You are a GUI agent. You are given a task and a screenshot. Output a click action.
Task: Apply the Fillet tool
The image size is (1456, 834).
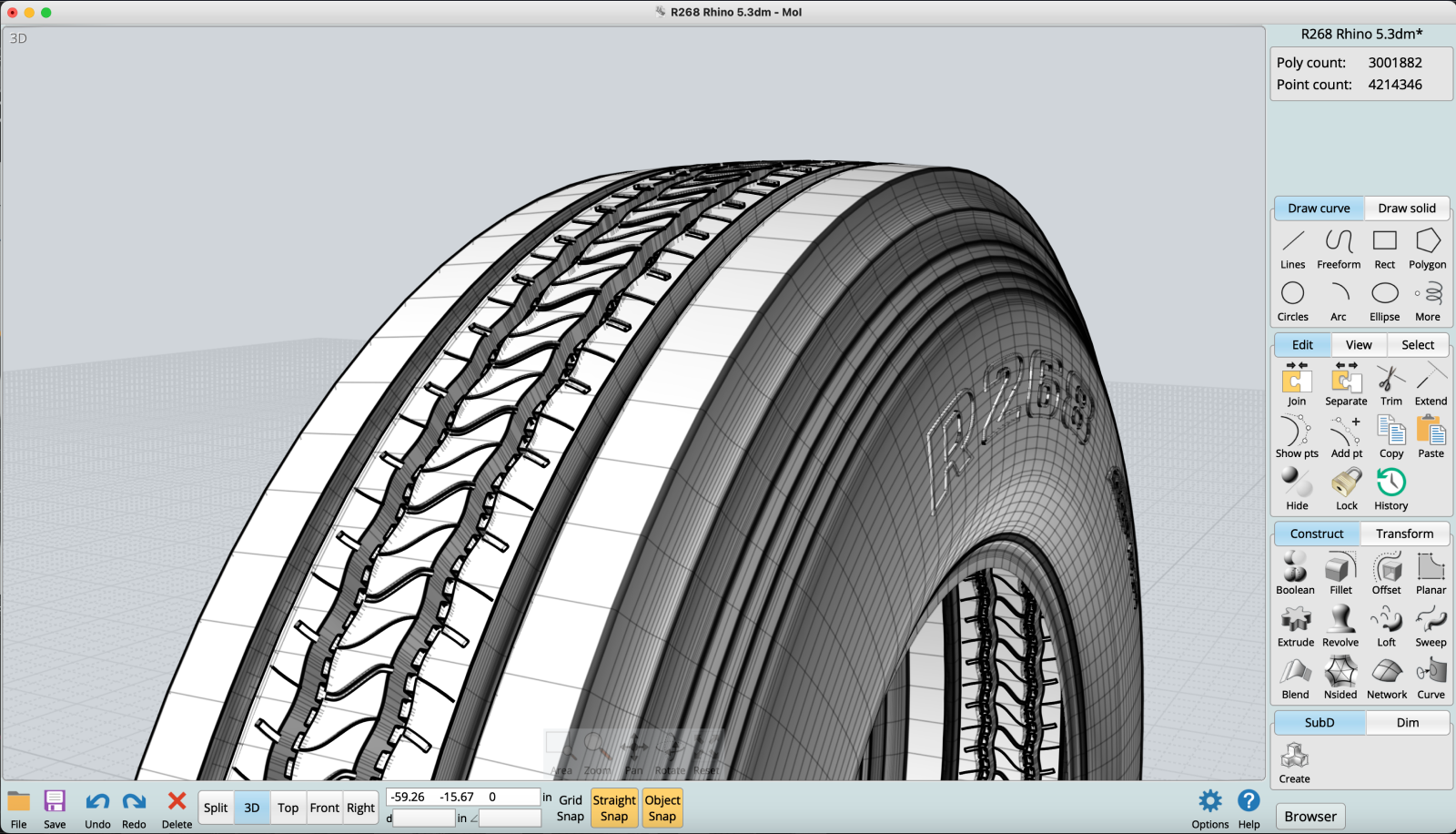click(1340, 574)
